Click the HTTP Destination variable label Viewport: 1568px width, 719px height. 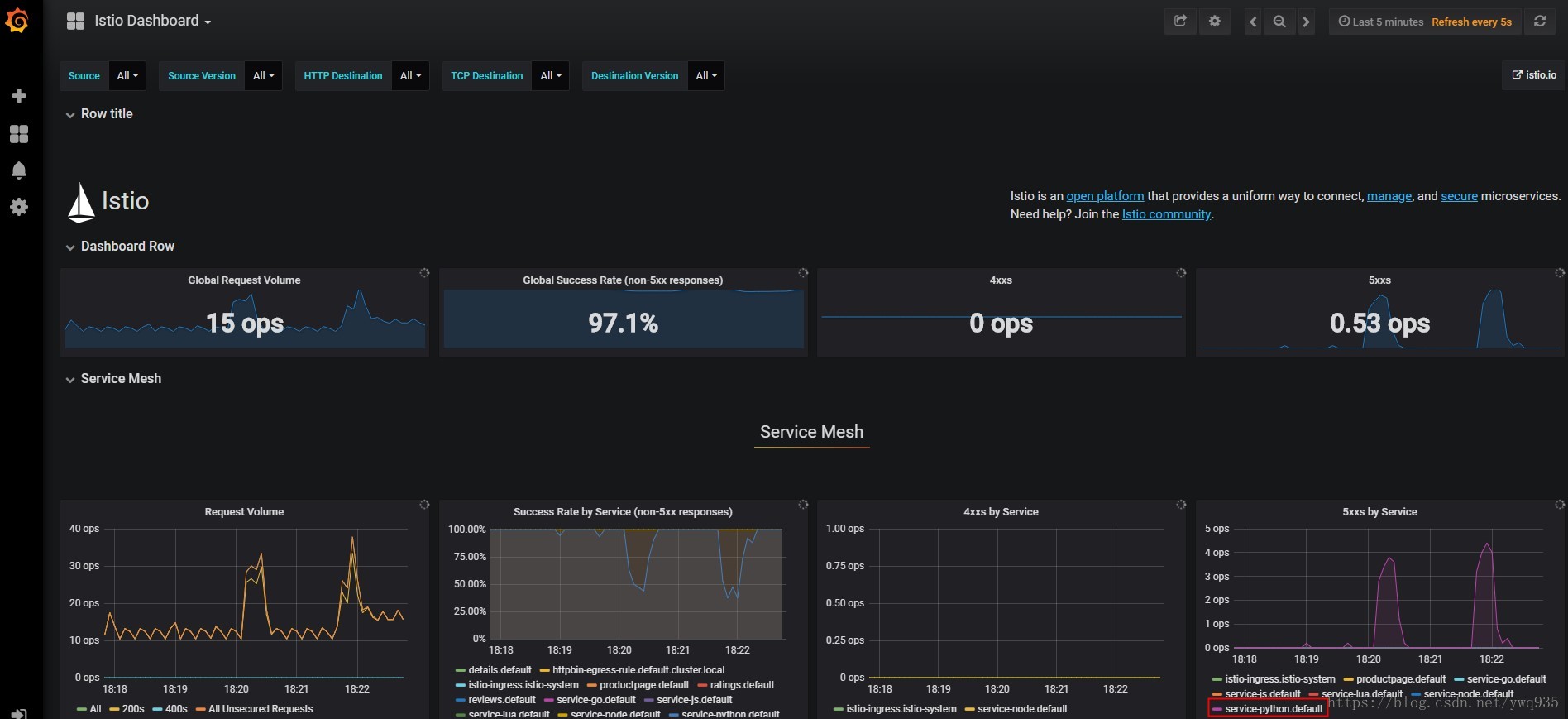pyautogui.click(x=343, y=75)
